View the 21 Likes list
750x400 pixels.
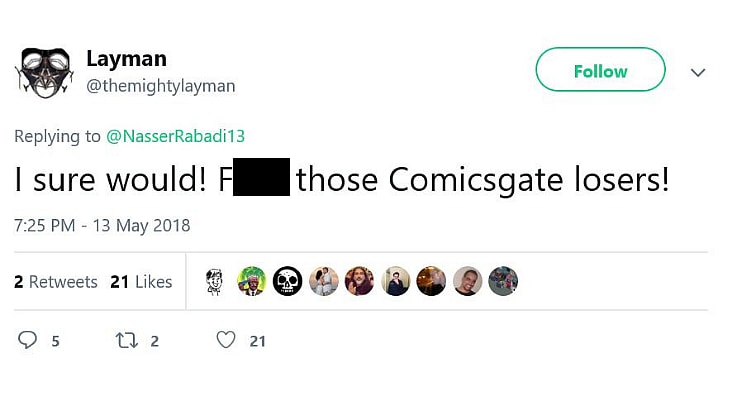[x=141, y=282]
